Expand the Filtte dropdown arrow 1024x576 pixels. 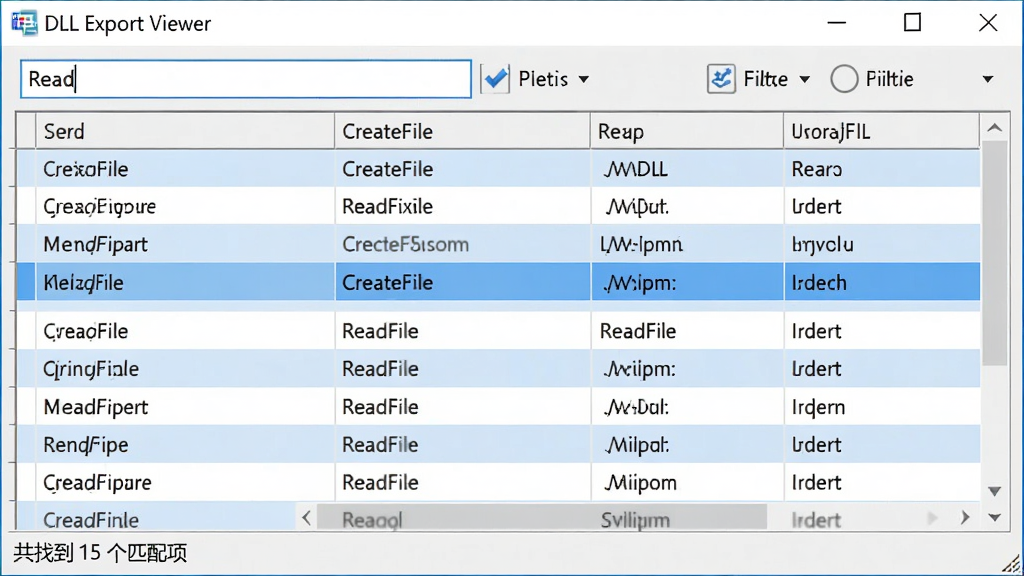tap(805, 80)
